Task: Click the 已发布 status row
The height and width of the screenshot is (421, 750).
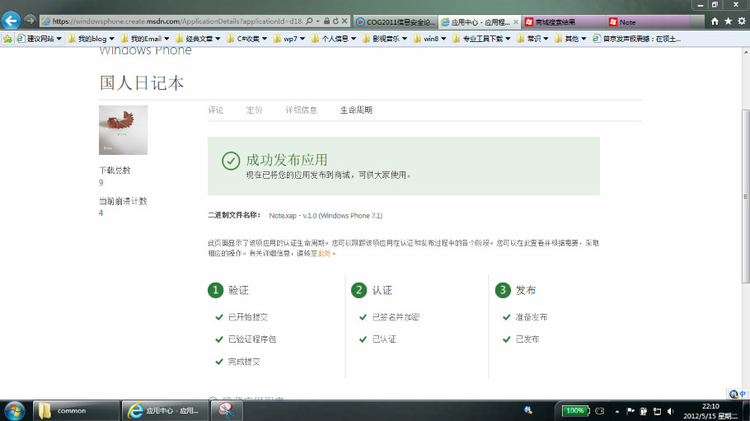Action: coord(521,339)
